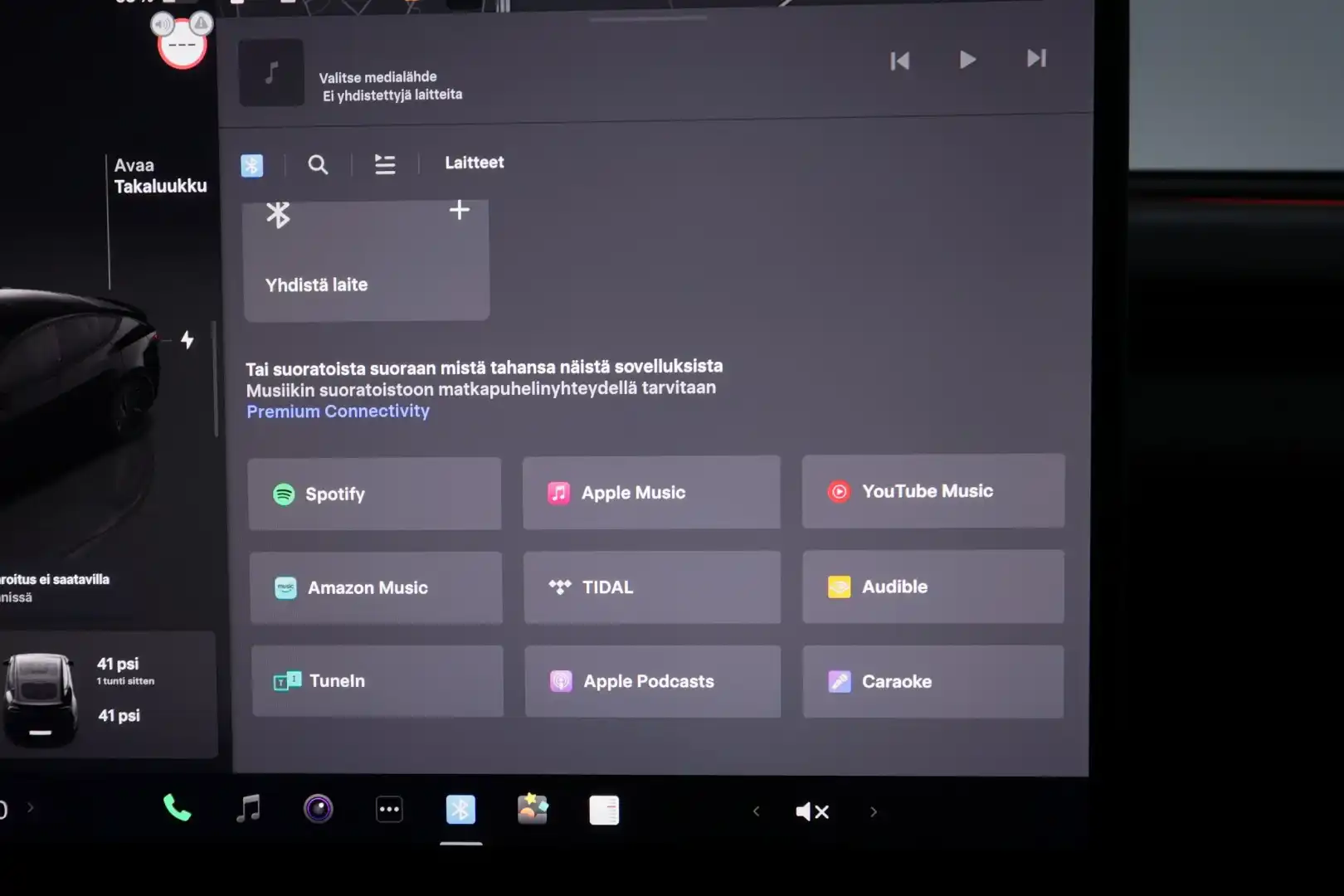Launch Amazon Music

[376, 587]
